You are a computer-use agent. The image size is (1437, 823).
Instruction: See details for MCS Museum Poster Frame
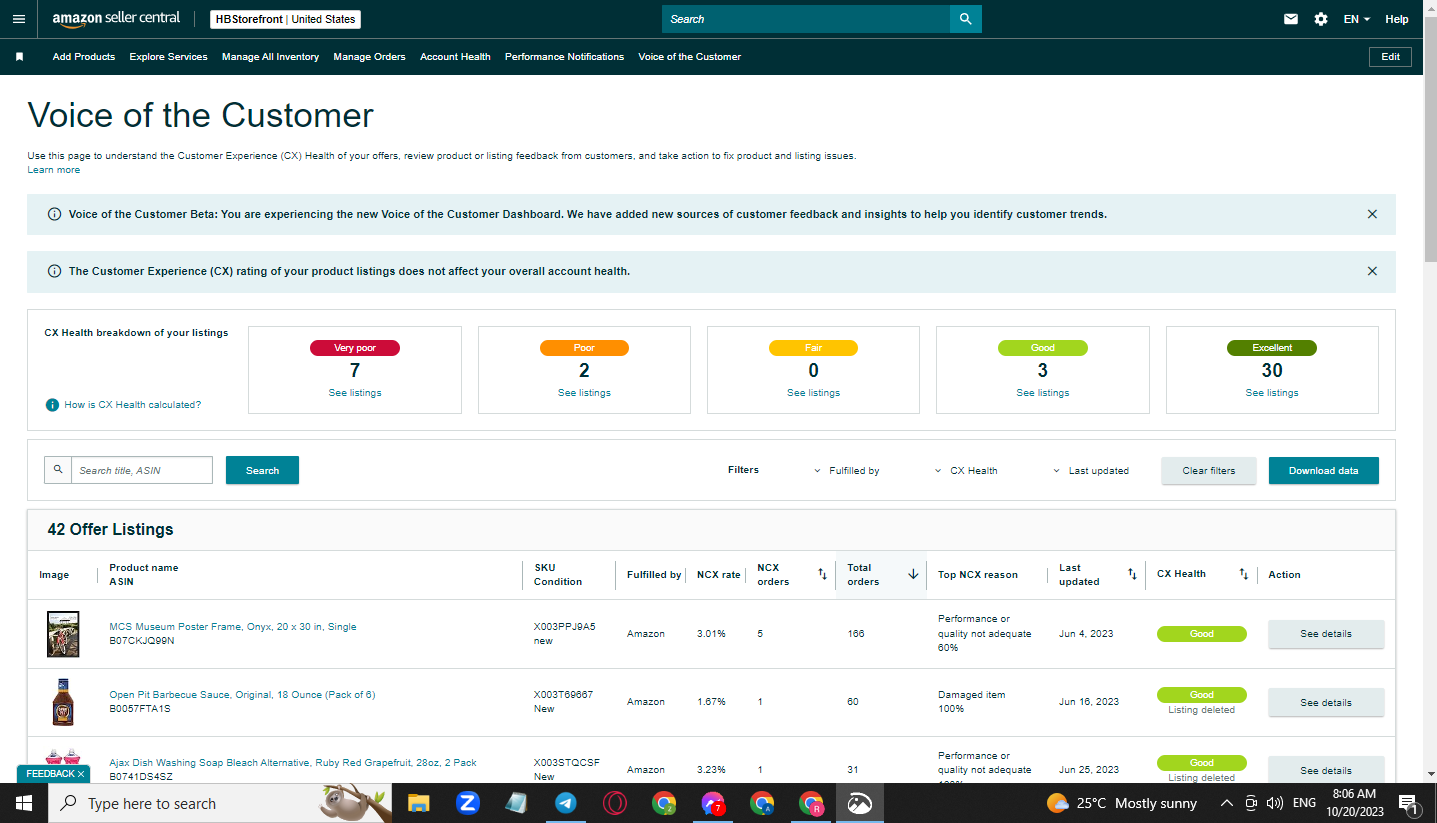click(1326, 634)
